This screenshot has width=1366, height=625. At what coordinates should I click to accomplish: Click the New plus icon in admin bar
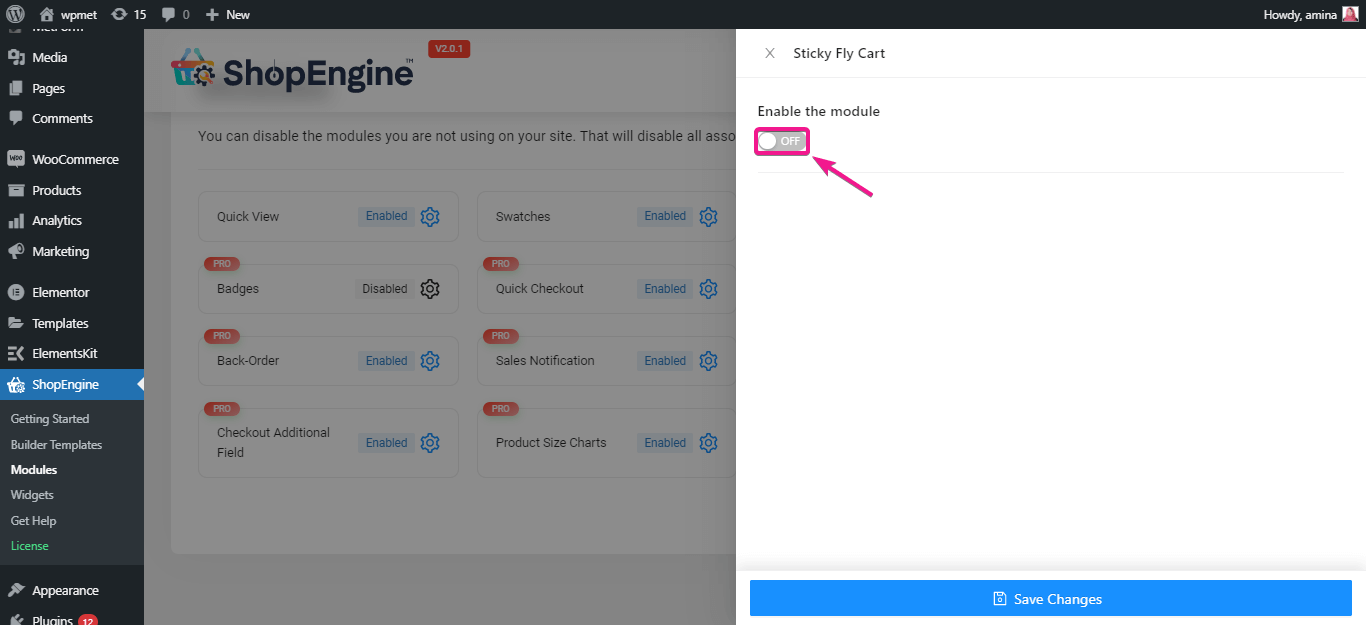[212, 14]
